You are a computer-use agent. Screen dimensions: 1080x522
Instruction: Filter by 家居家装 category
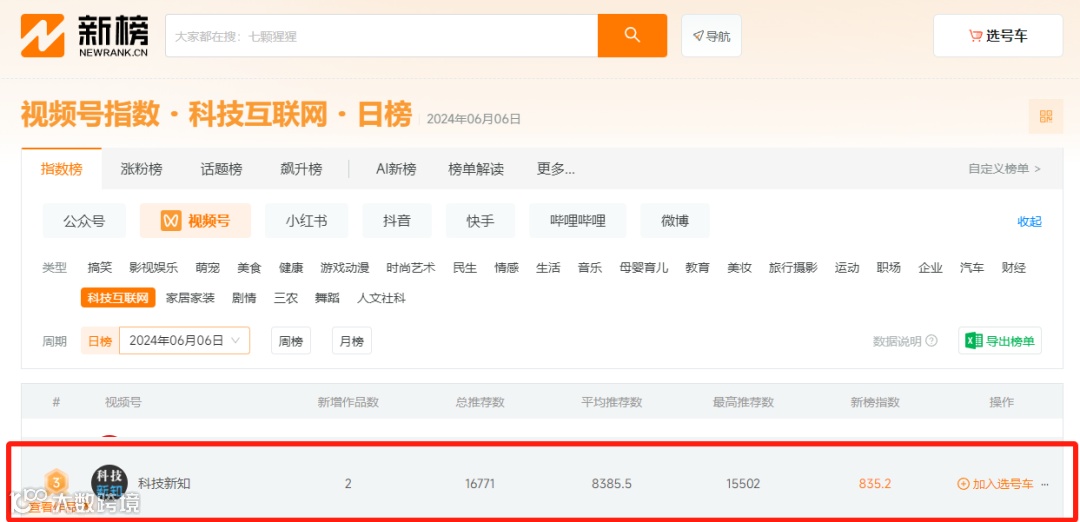[190, 298]
